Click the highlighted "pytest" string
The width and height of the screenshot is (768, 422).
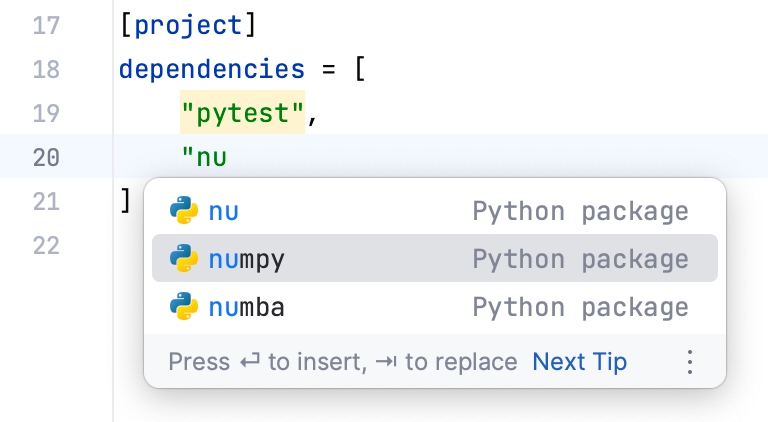242,114
